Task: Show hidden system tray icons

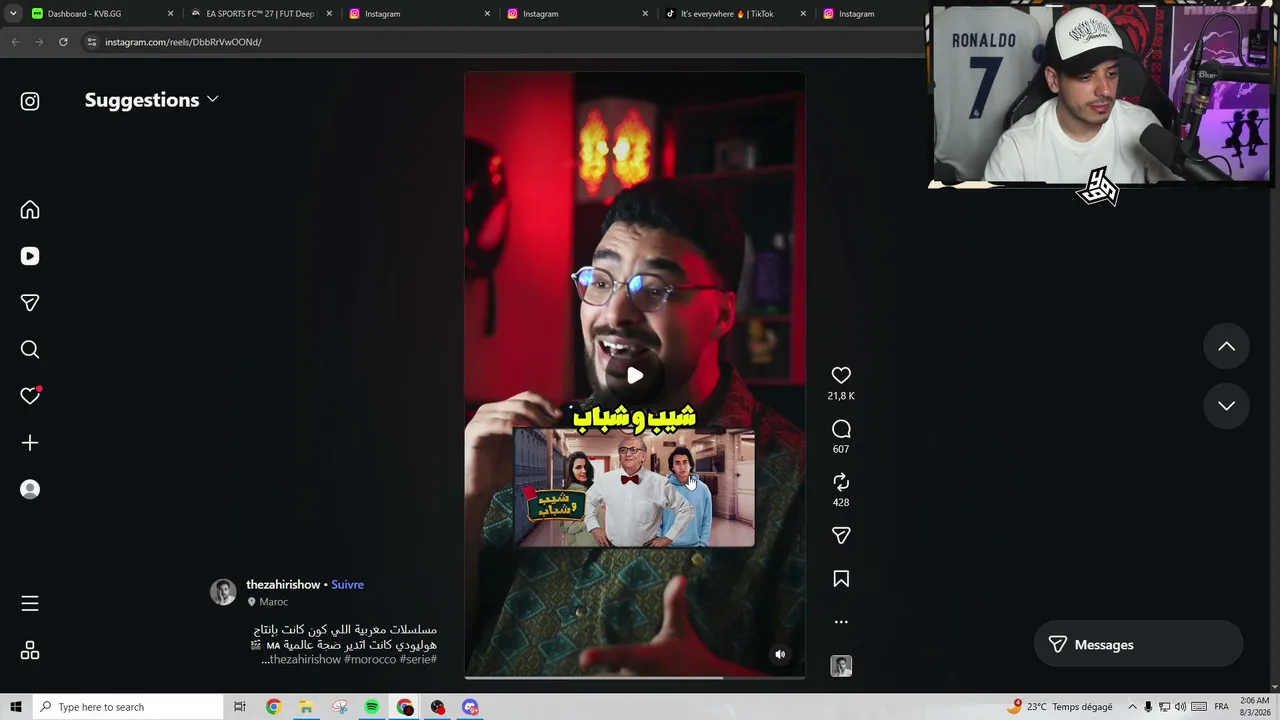Action: coord(1132,707)
